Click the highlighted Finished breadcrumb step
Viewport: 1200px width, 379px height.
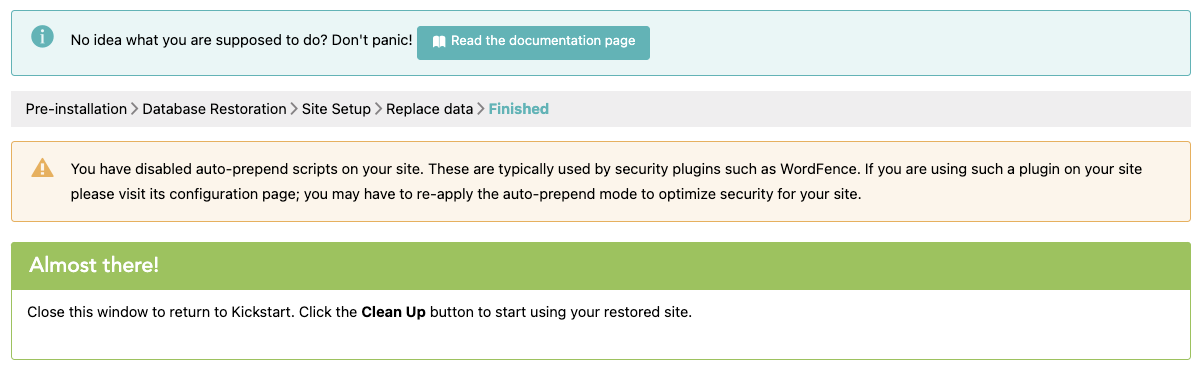[x=518, y=109]
